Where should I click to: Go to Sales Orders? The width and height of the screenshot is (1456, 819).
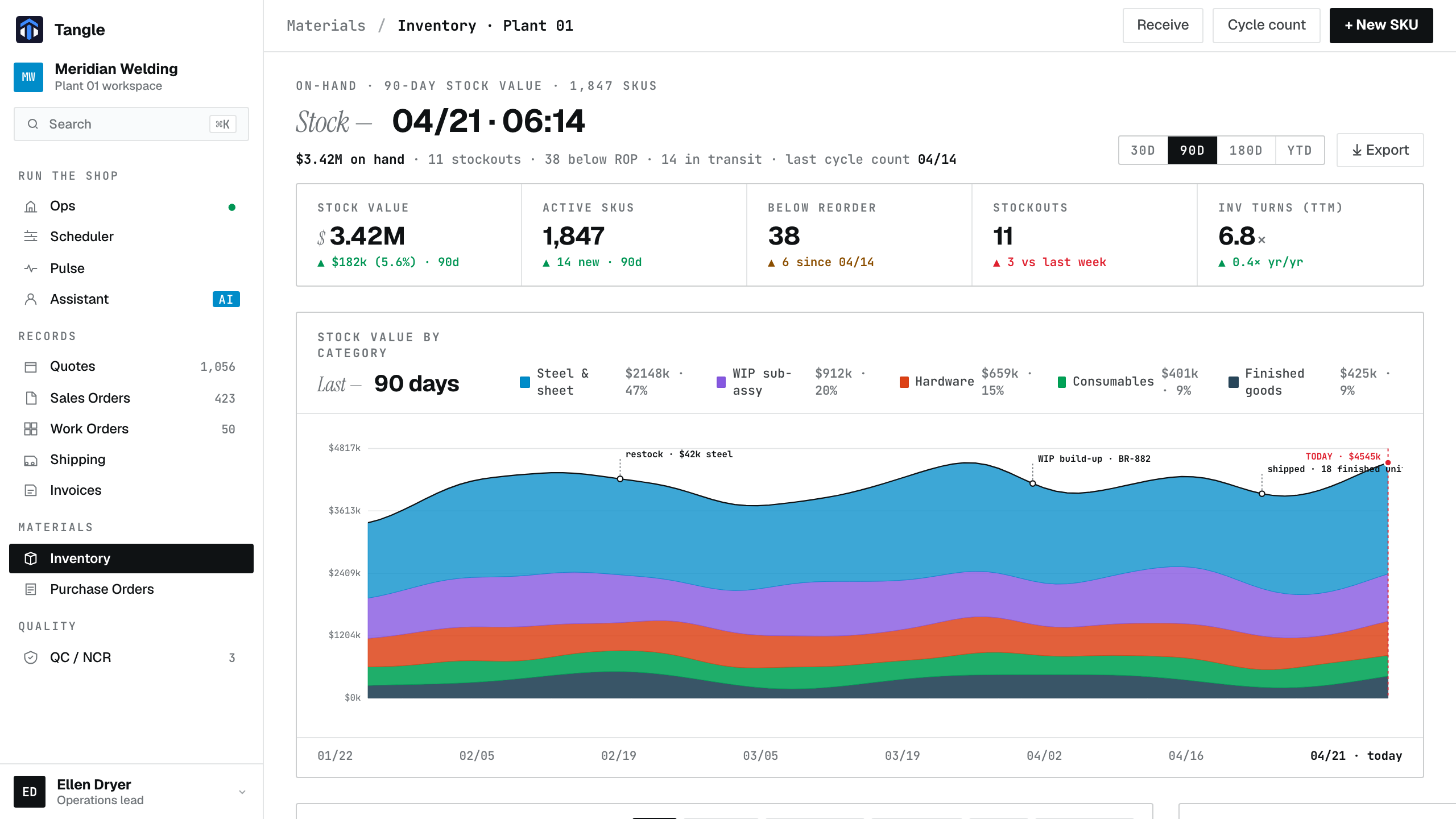pyautogui.click(x=131, y=398)
